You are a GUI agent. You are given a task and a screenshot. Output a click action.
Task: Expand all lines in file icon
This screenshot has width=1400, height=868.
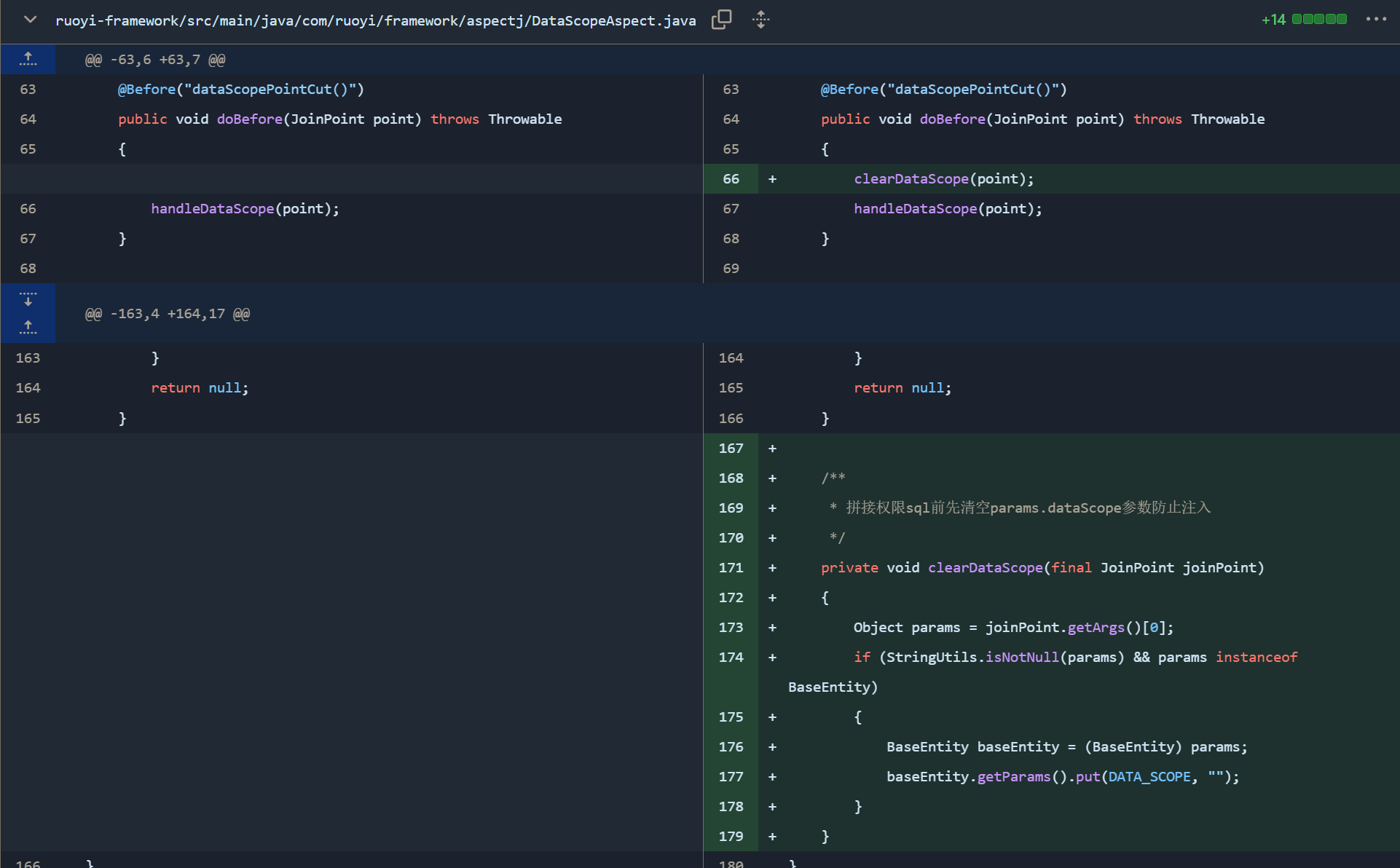pos(760,20)
